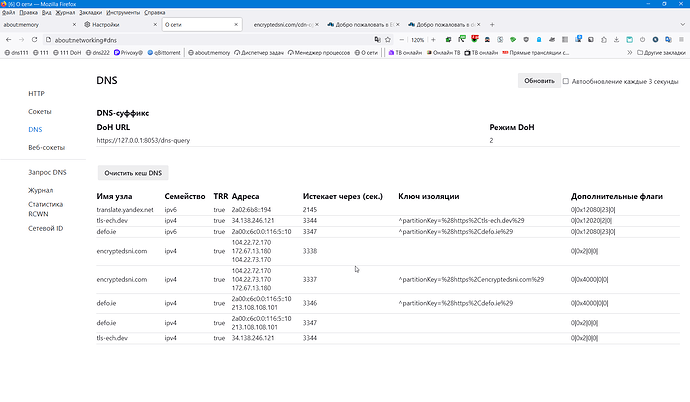
Task: Close the about:memory tab
Action: coord(74,25)
